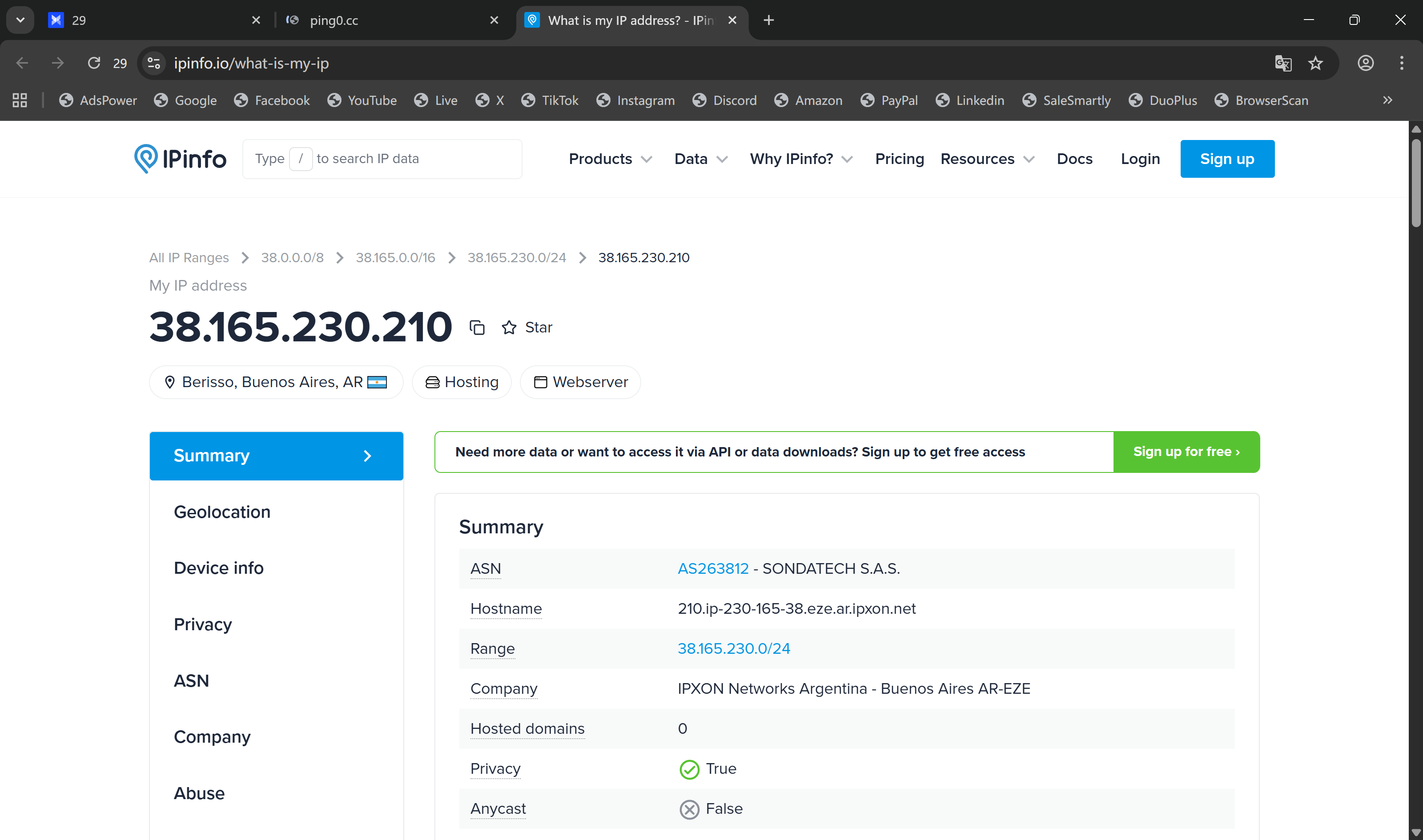The height and width of the screenshot is (840, 1423).
Task: Reload the page
Action: pos(94,63)
